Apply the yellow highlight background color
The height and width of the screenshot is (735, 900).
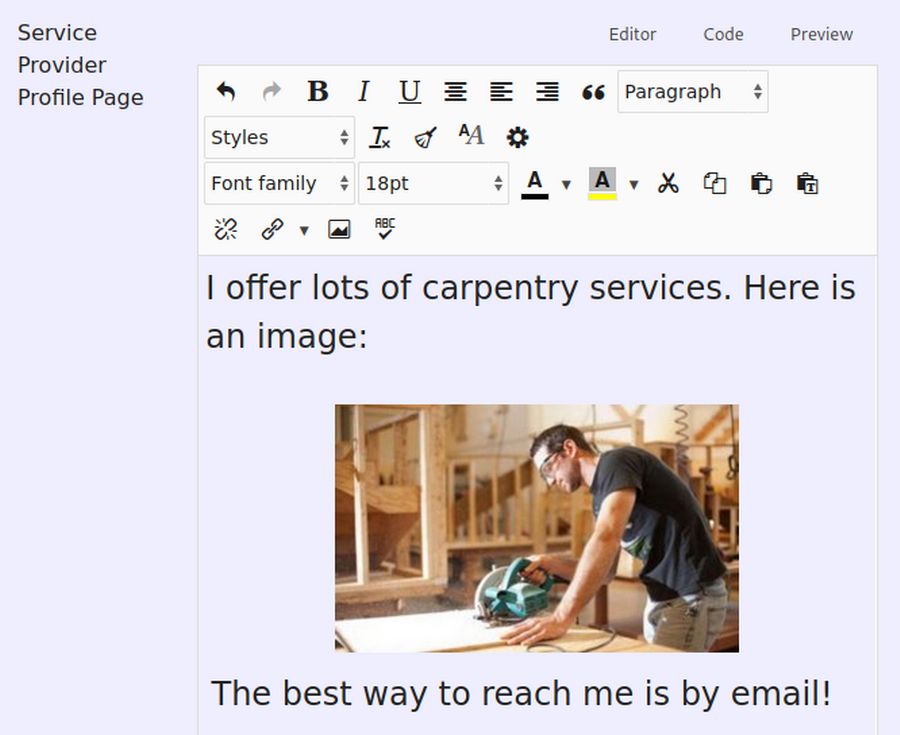coord(601,183)
